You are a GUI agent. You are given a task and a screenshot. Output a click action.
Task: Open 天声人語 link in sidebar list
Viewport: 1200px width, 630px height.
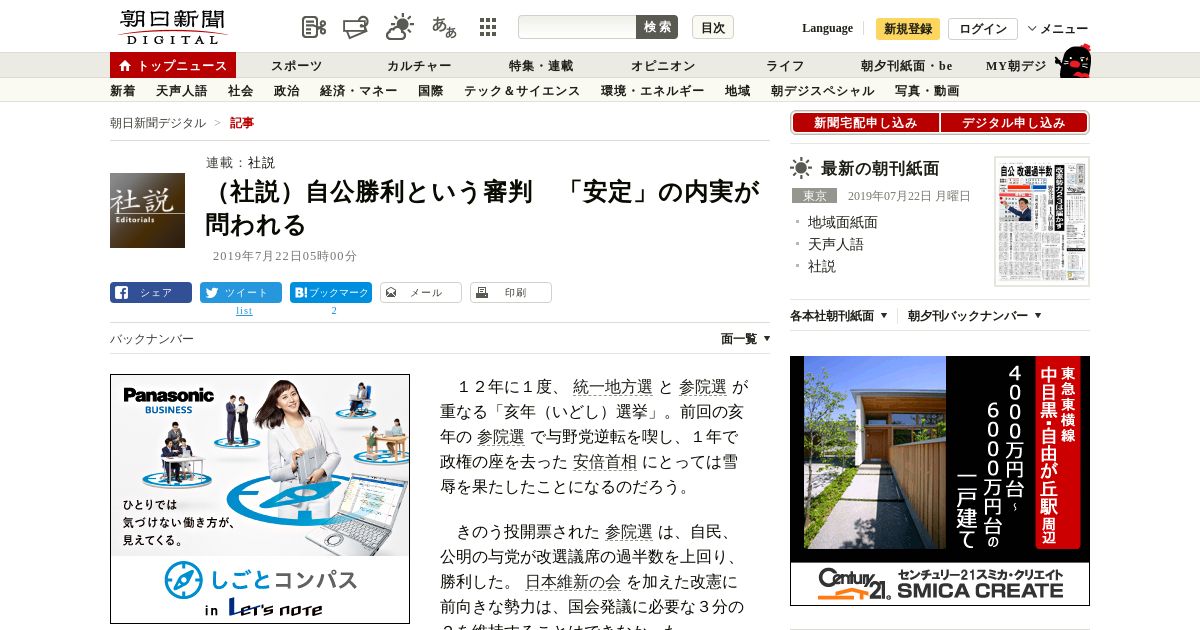pyautogui.click(x=836, y=244)
